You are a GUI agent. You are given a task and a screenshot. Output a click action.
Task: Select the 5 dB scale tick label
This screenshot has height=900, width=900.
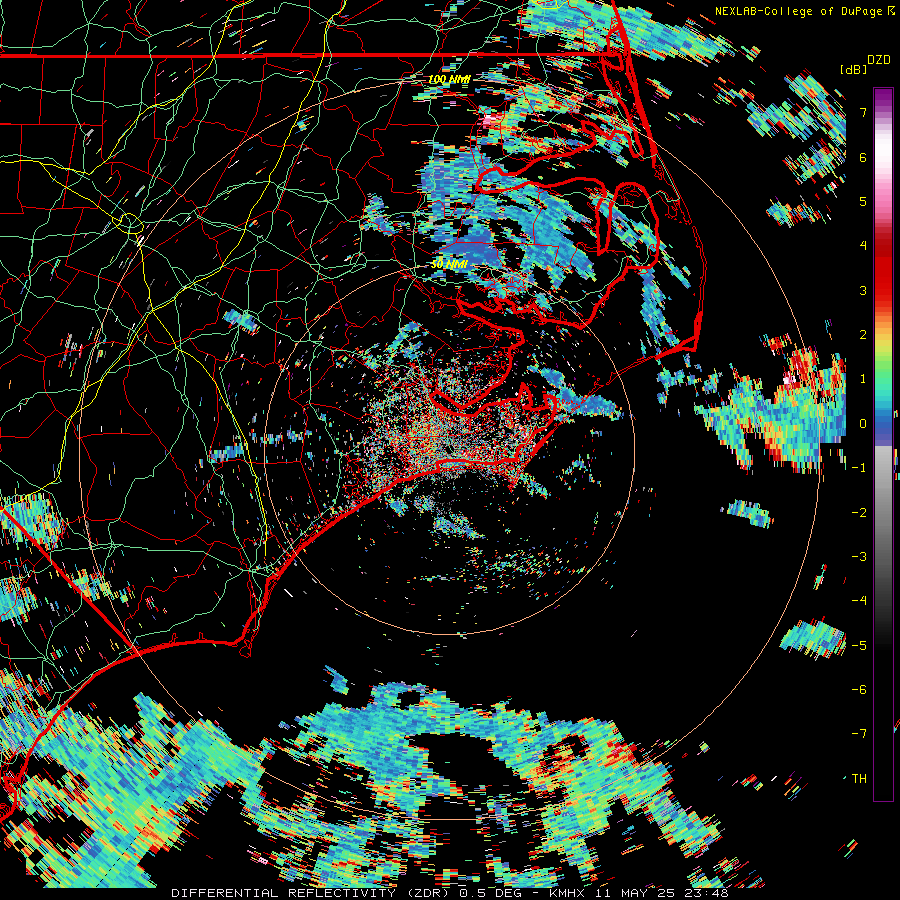click(x=863, y=201)
